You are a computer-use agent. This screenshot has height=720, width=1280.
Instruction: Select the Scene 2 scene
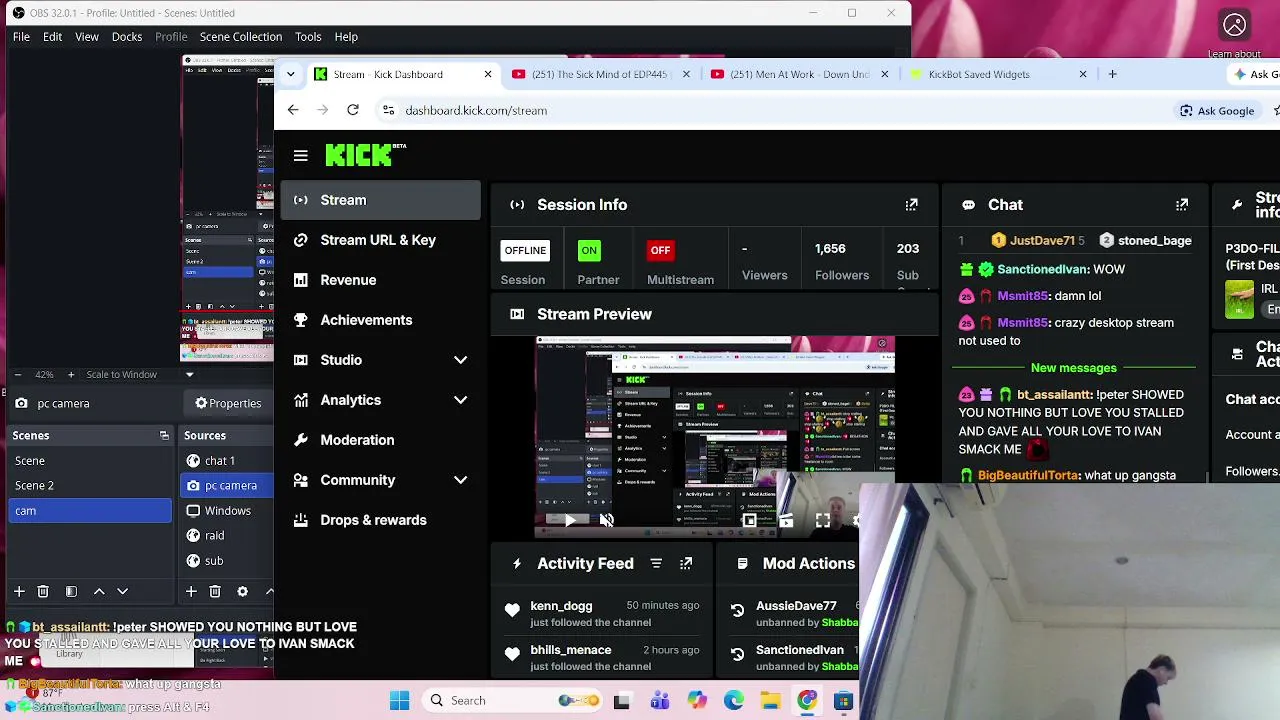[90, 486]
